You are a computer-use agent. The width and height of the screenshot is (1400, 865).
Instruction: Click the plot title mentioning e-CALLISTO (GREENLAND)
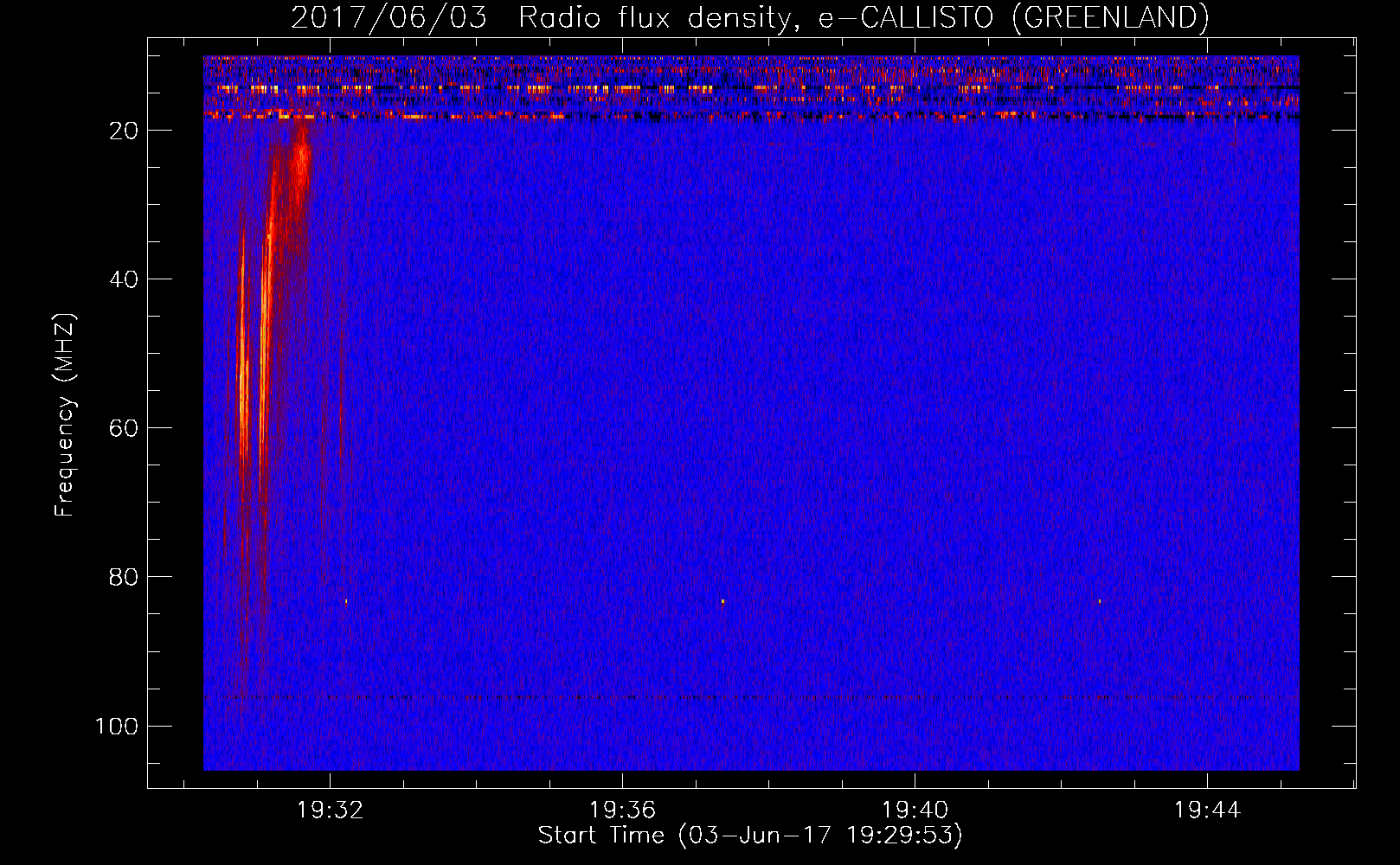pyautogui.click(x=749, y=17)
